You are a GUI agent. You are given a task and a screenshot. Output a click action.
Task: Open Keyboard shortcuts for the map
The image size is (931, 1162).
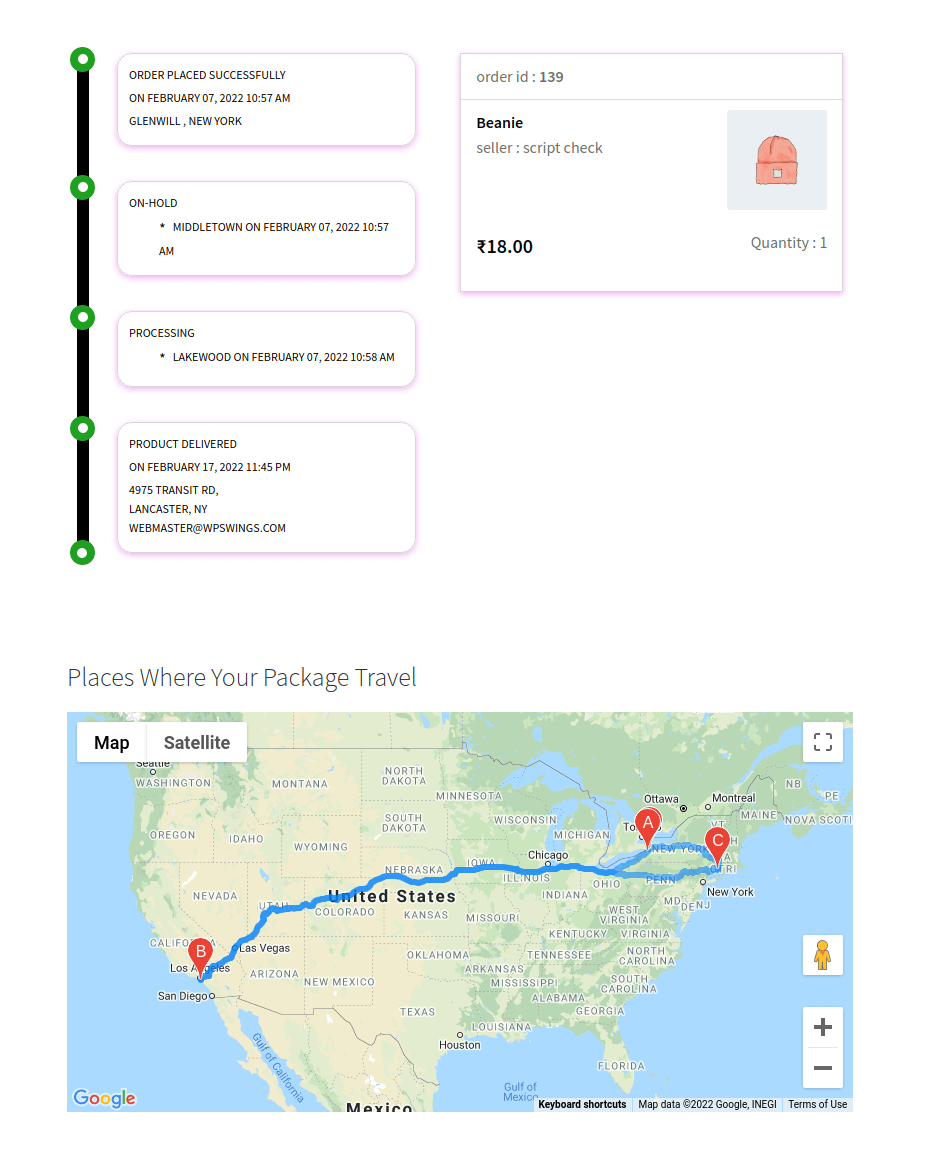(x=582, y=1104)
